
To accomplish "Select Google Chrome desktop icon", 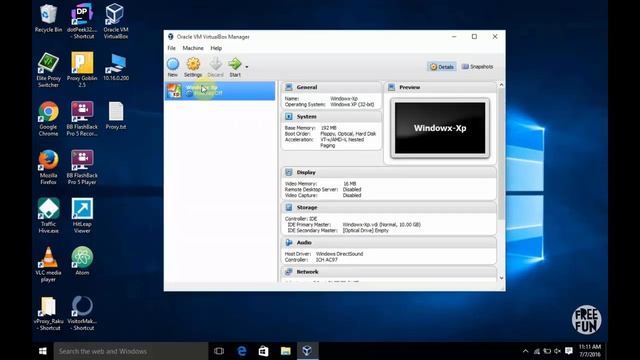I will (x=48, y=118).
